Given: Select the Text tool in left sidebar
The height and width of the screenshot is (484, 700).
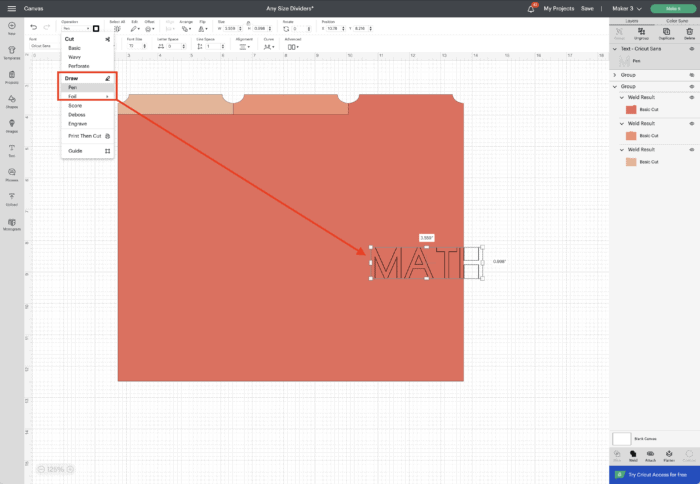Looking at the screenshot, I should click(x=11, y=149).
